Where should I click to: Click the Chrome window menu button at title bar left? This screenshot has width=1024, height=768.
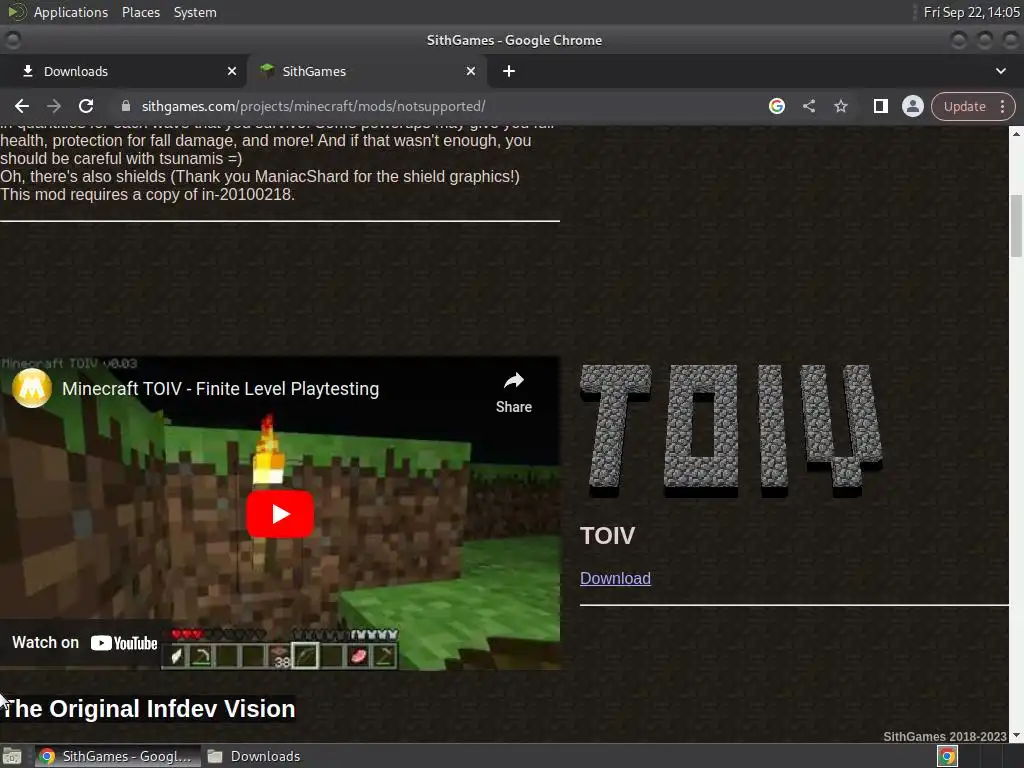[13, 40]
